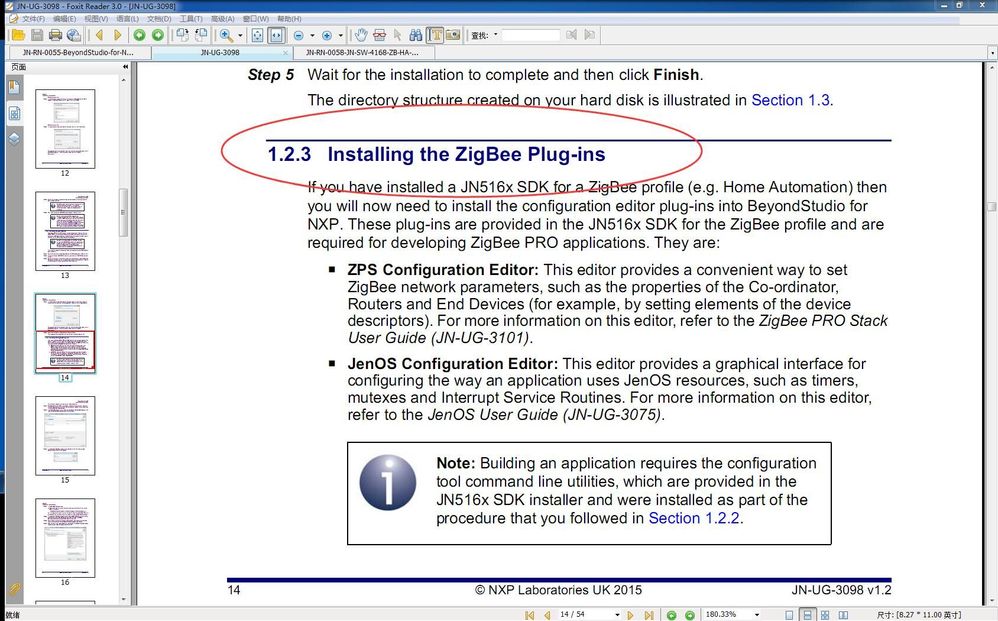This screenshot has height=621, width=998.
Task: Click the blue Zoom Out minus button
Action: [x=298, y=36]
